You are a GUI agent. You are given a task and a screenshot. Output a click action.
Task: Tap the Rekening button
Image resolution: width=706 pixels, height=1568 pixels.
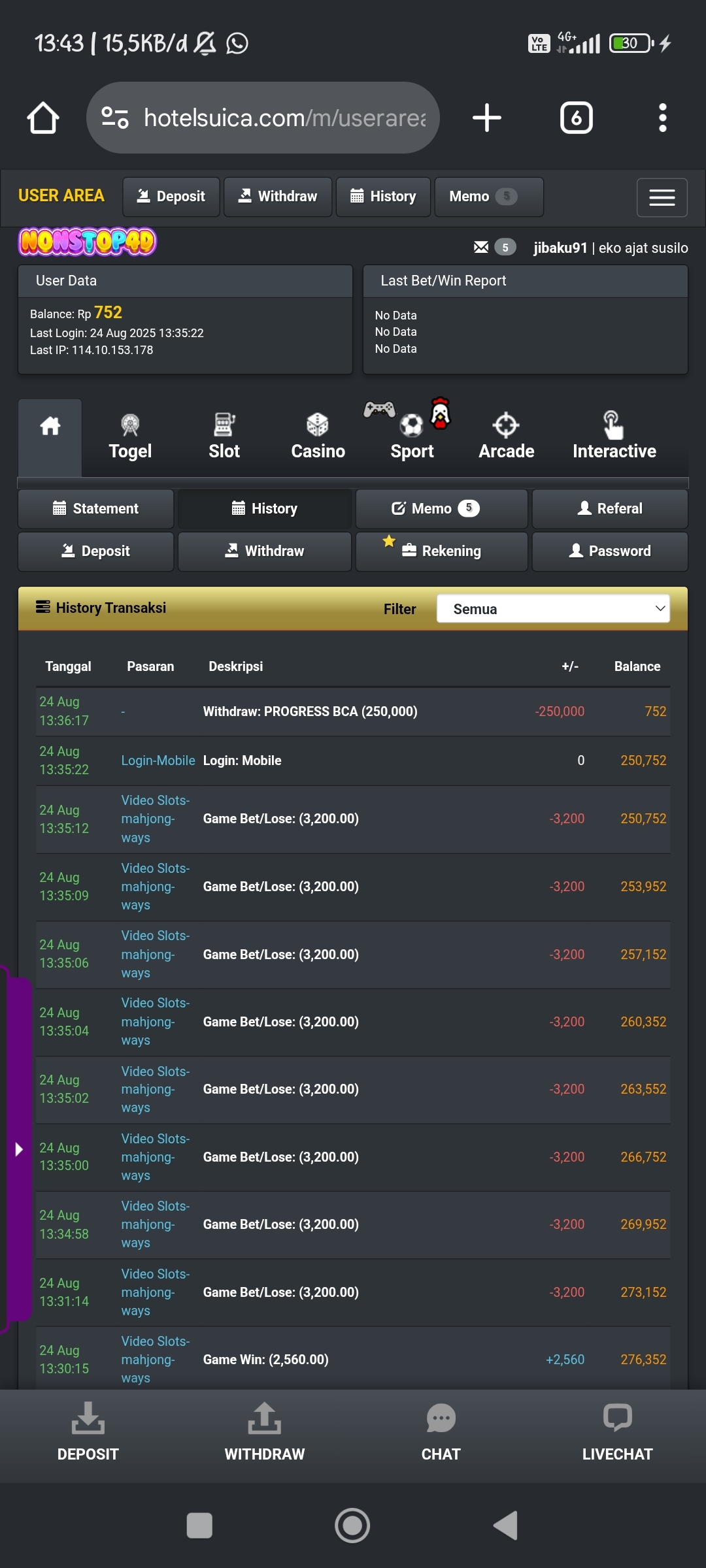441,551
